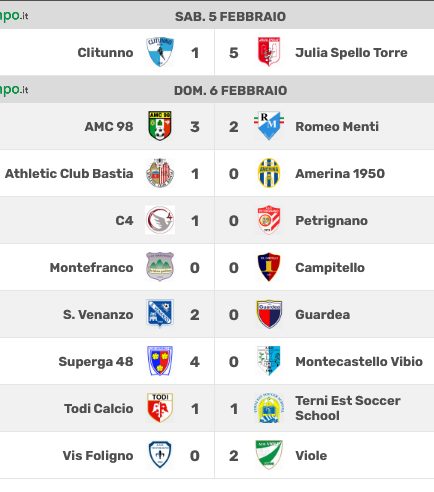This screenshot has width=434, height=492.
Task: Click the Clitunno team crest
Action: coord(160,52)
